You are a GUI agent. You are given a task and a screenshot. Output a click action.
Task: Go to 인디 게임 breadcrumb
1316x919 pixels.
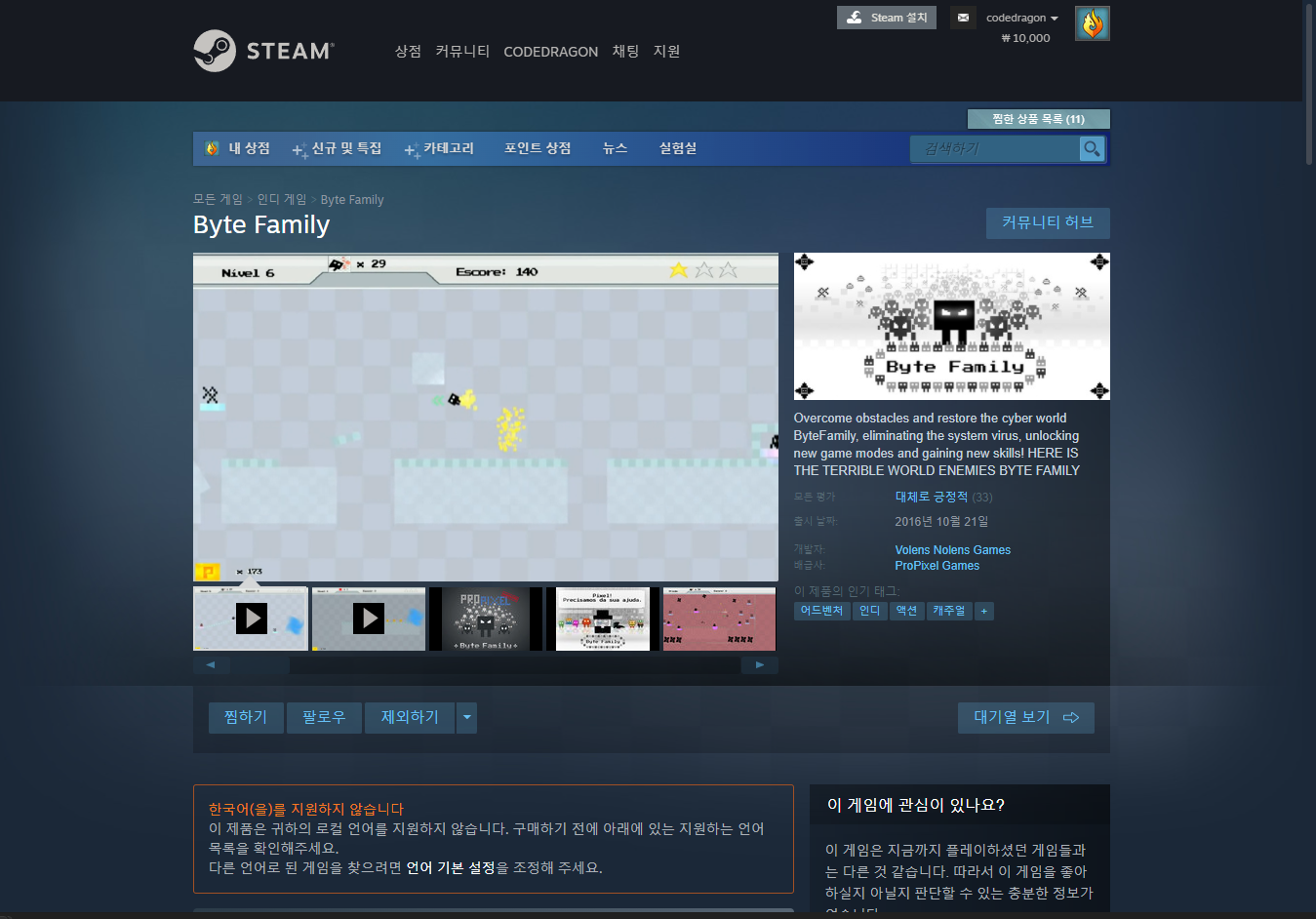pyautogui.click(x=282, y=199)
